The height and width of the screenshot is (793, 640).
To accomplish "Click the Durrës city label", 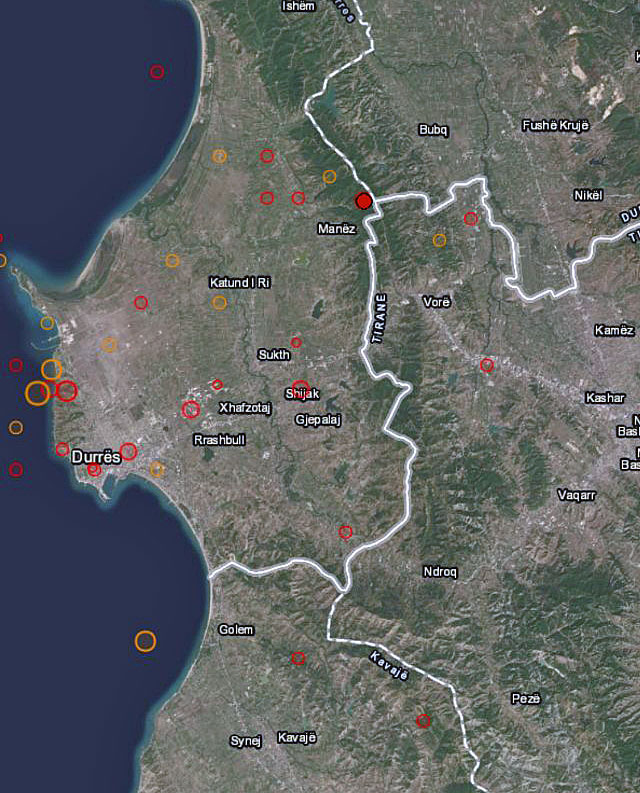I will click(96, 456).
